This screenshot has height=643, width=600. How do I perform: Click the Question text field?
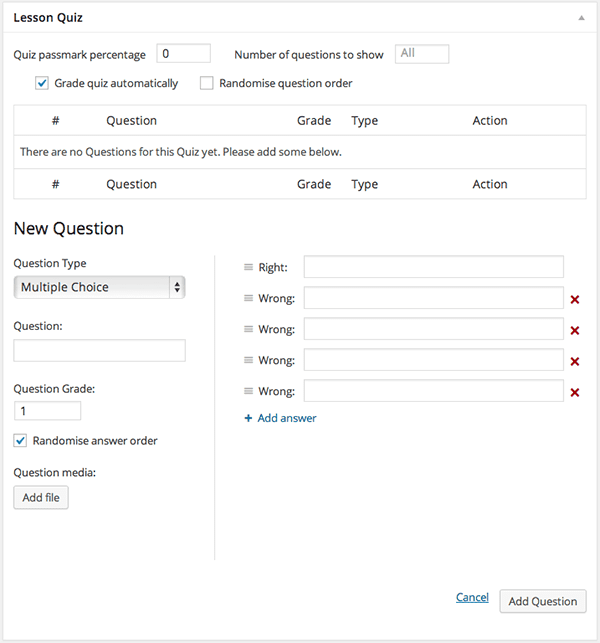[x=100, y=350]
